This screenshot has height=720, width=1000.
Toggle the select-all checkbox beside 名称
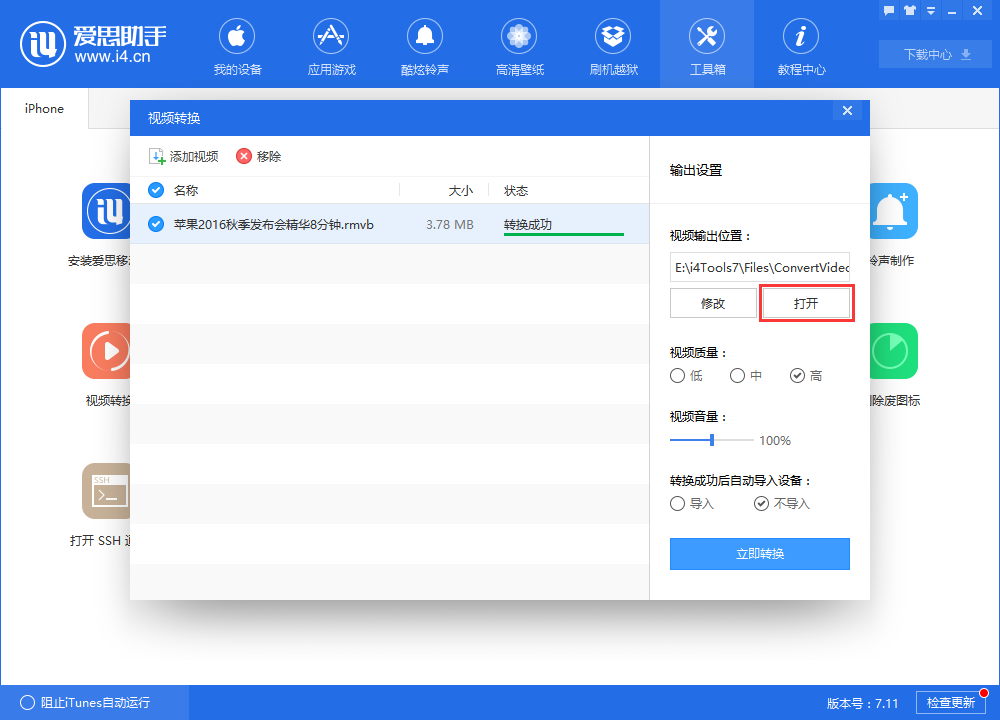[155, 190]
